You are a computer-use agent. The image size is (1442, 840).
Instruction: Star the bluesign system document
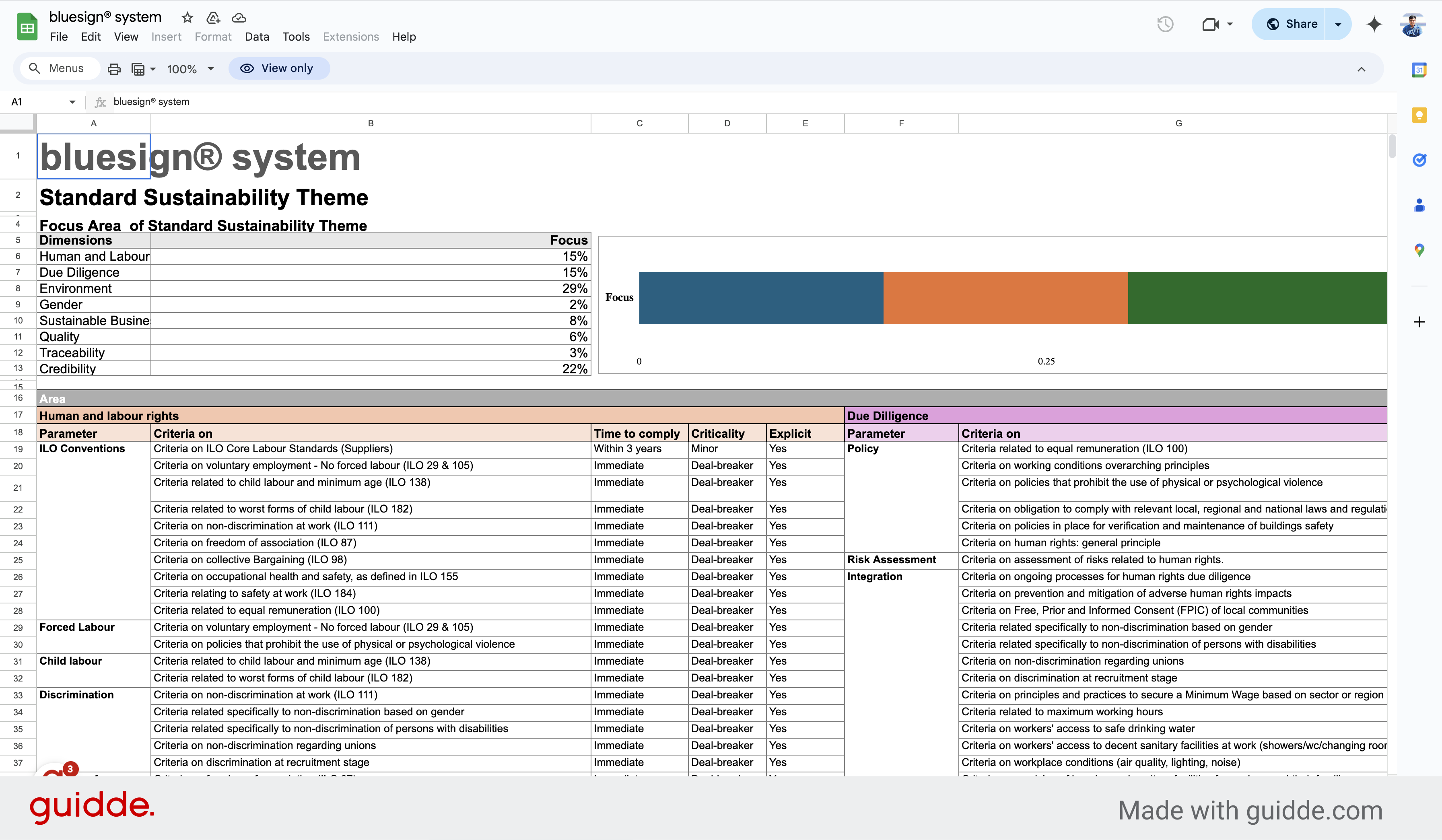[x=187, y=18]
